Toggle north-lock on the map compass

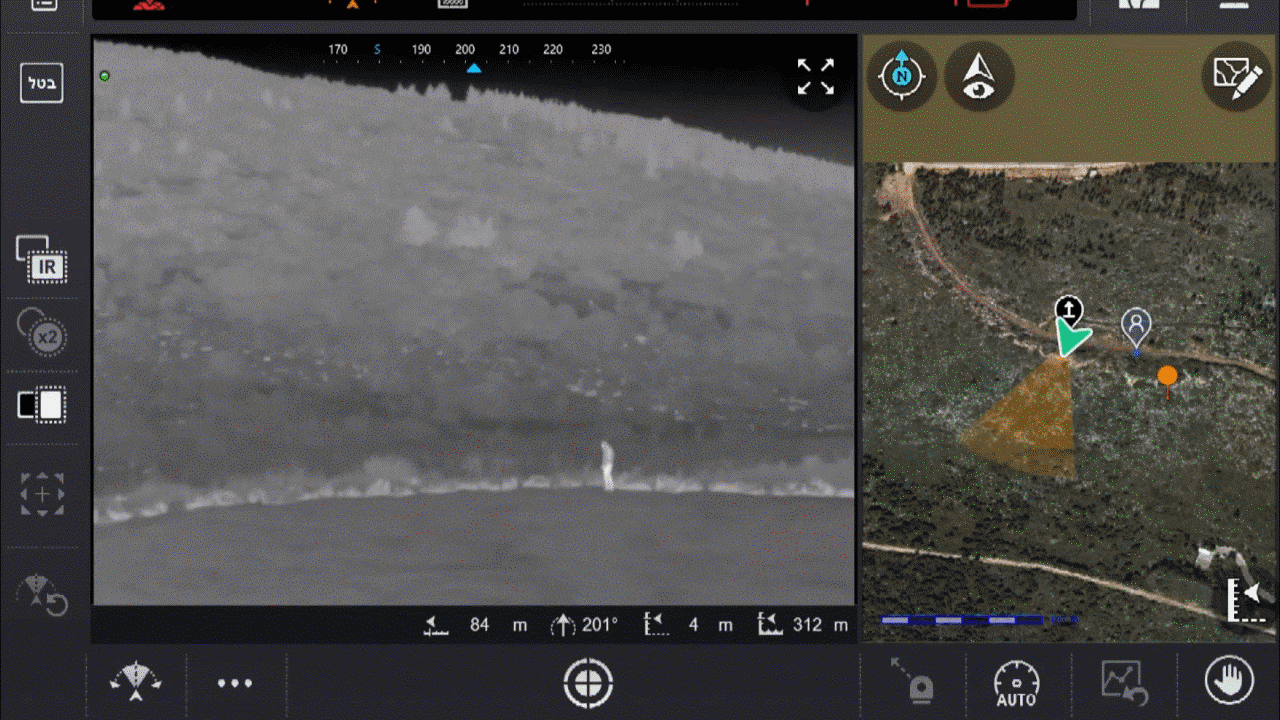(901, 75)
